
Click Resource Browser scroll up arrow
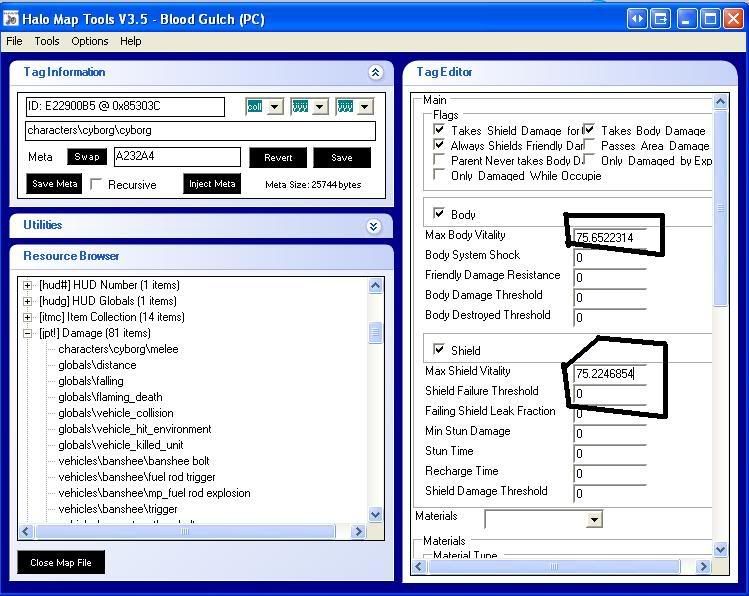(375, 286)
